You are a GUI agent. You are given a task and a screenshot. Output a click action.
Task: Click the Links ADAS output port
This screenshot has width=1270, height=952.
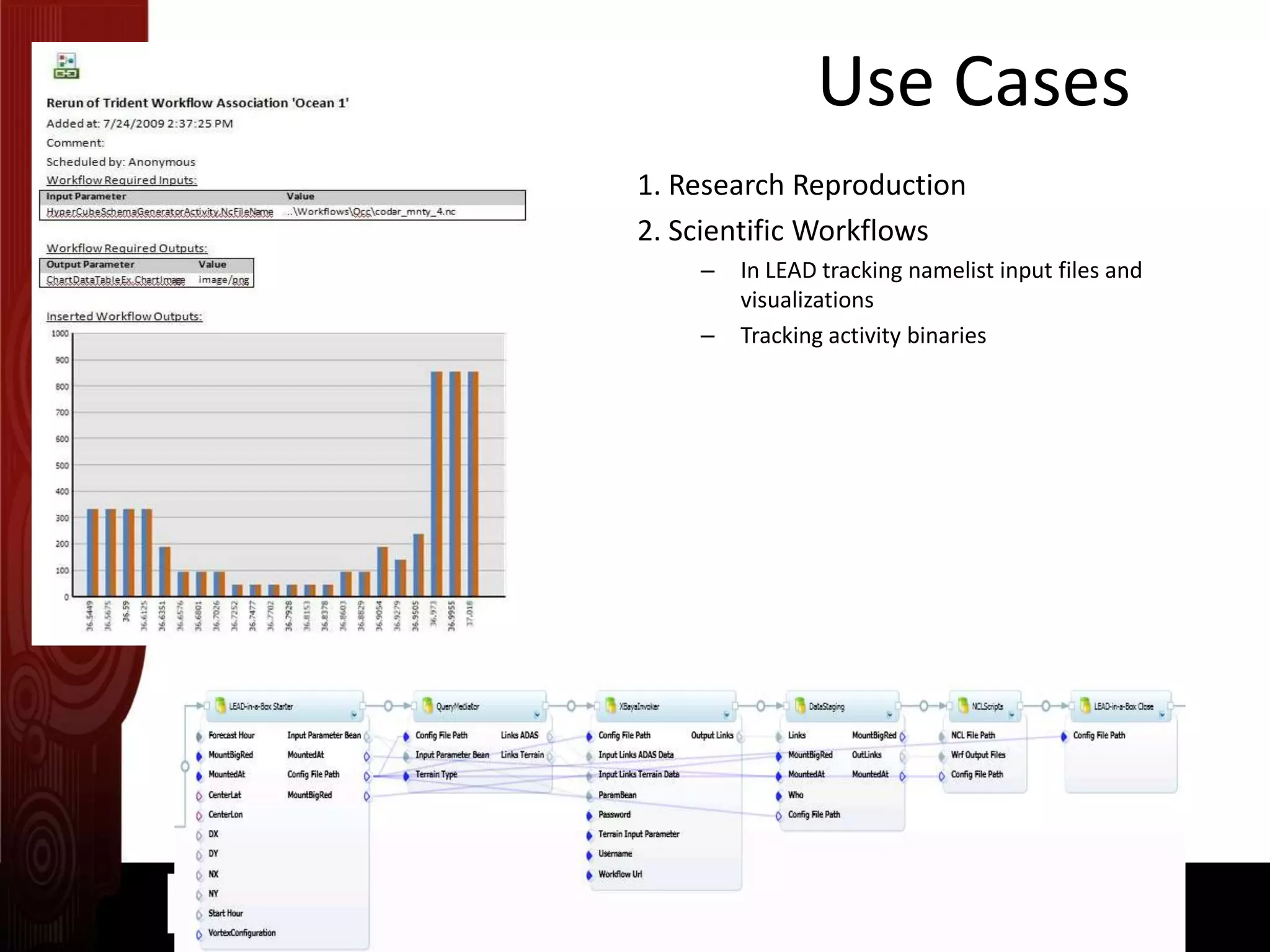(x=549, y=736)
